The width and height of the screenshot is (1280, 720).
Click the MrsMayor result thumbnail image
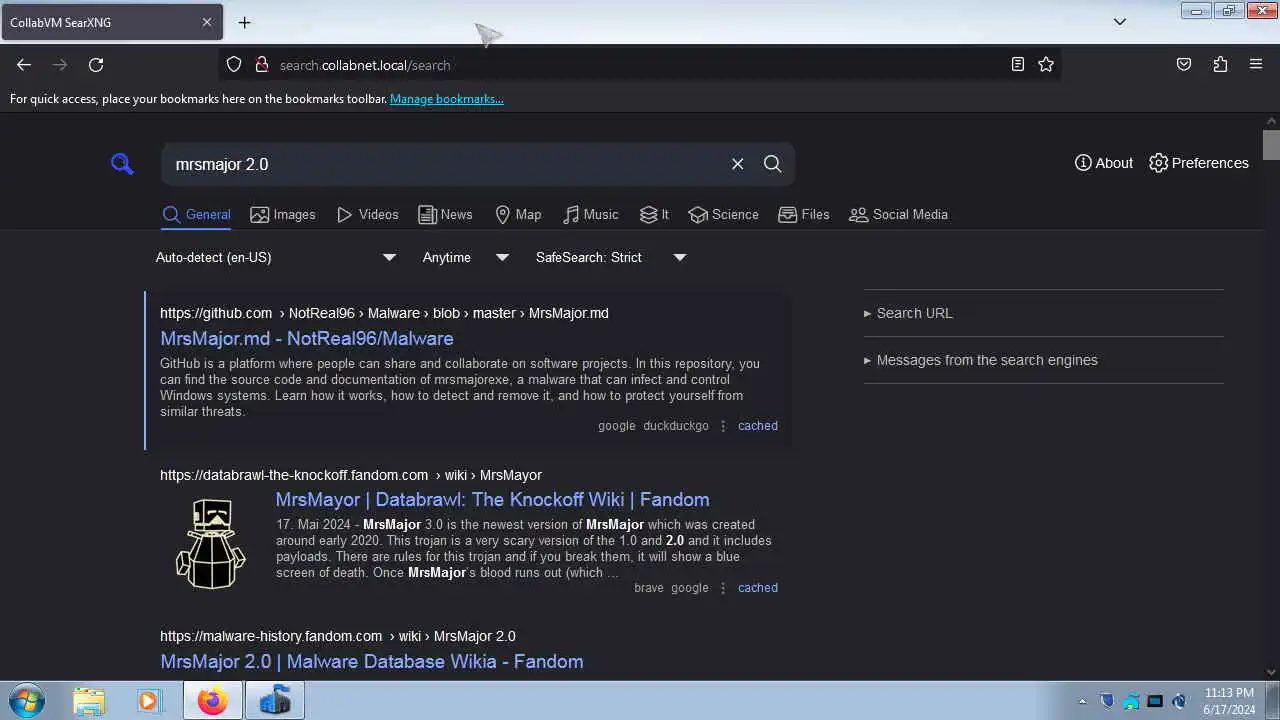pyautogui.click(x=211, y=544)
